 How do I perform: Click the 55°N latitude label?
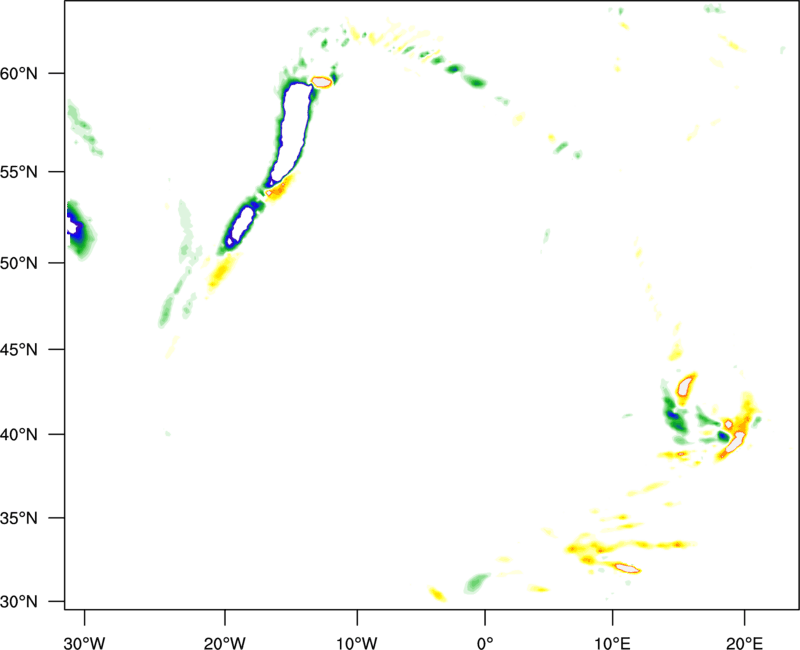point(19,172)
